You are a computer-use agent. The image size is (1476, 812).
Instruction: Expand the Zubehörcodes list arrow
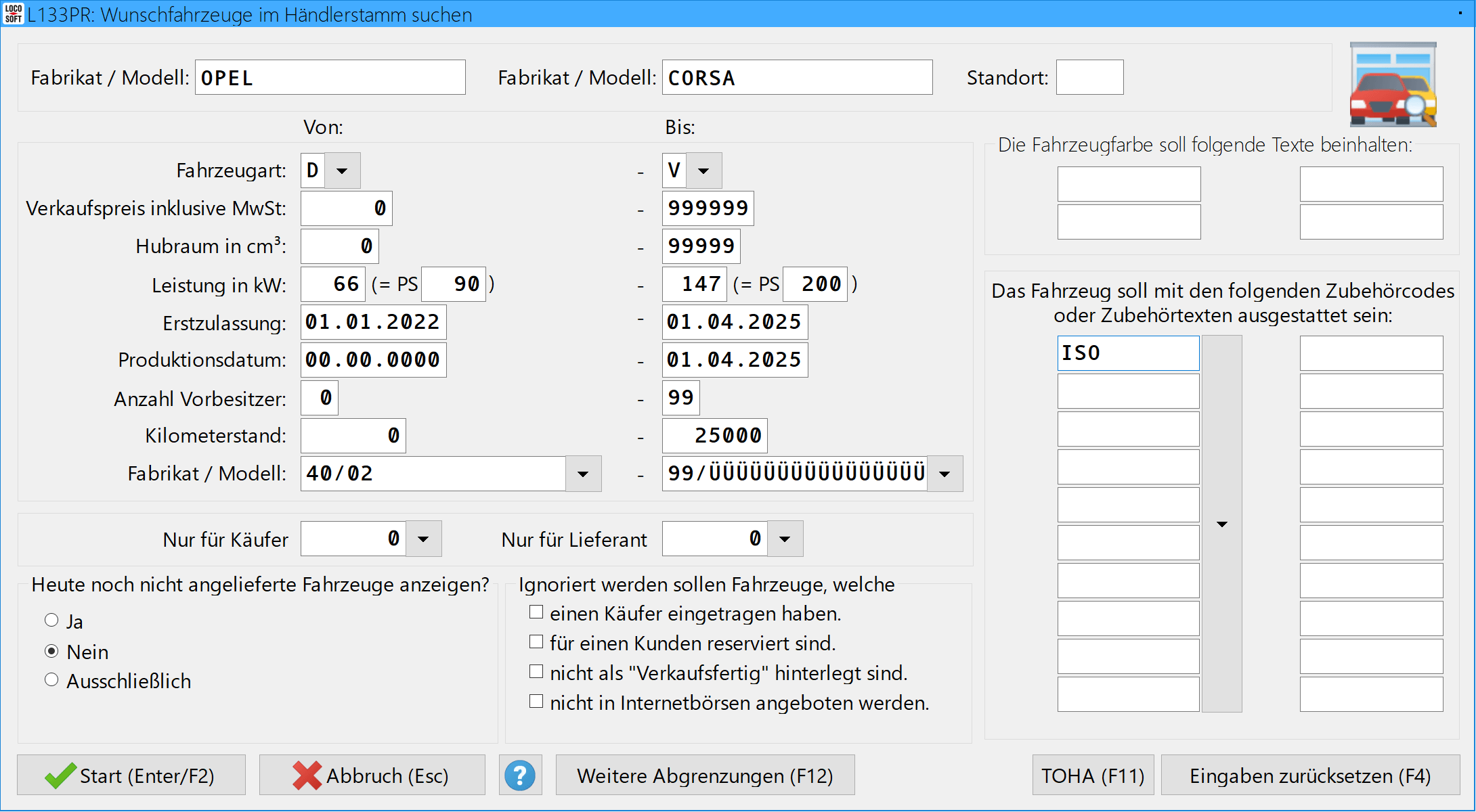tap(1222, 524)
